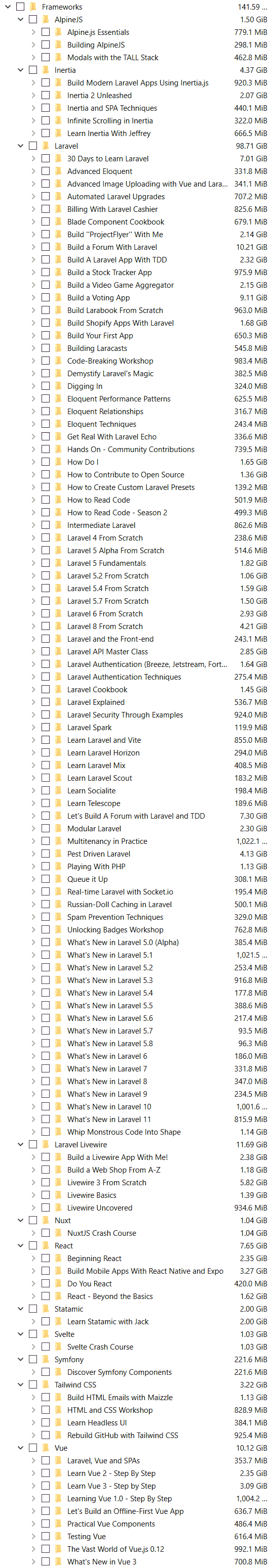Collapse the AlpineJS folder
Image resolution: width=272 pixels, height=1568 pixels.
pos(21,20)
